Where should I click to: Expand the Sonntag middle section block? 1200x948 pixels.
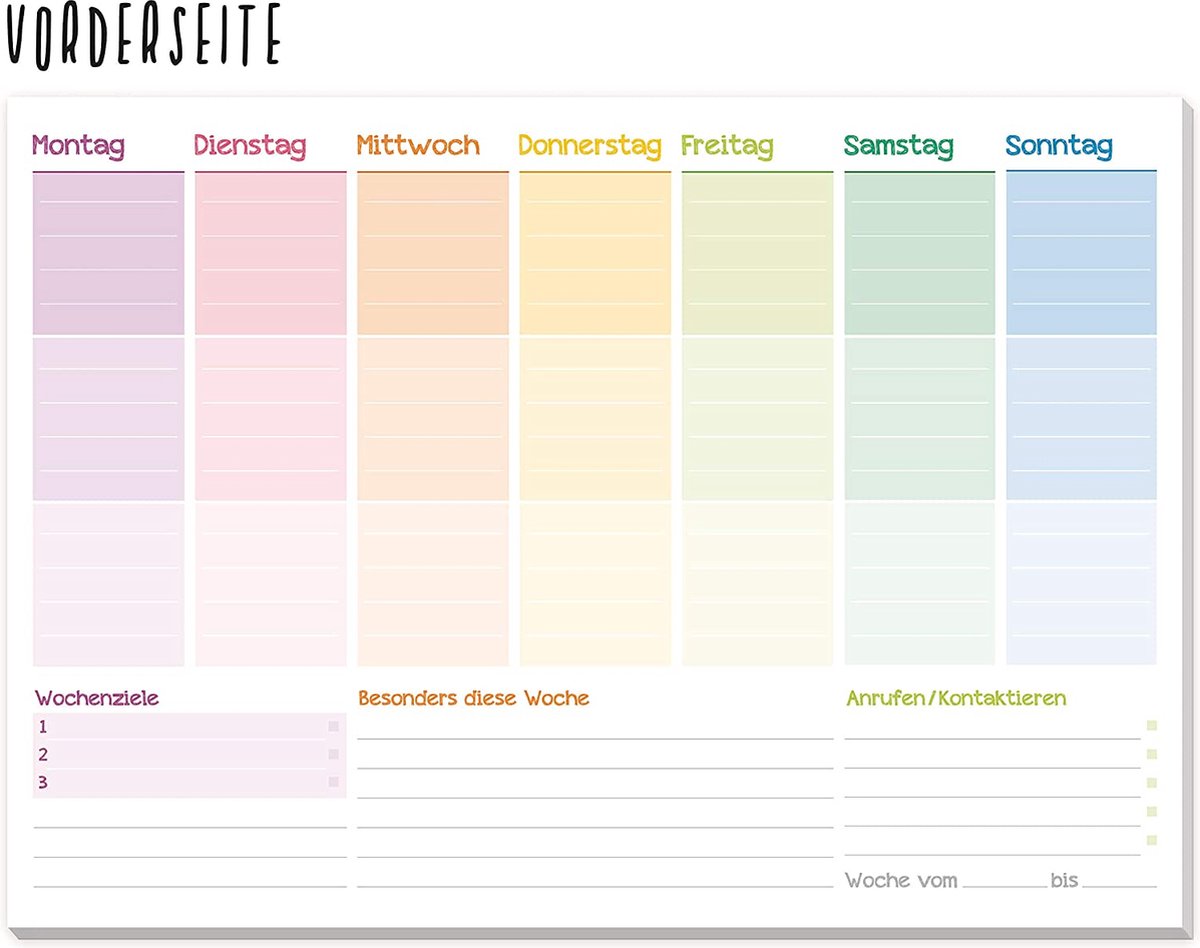(x=1081, y=415)
